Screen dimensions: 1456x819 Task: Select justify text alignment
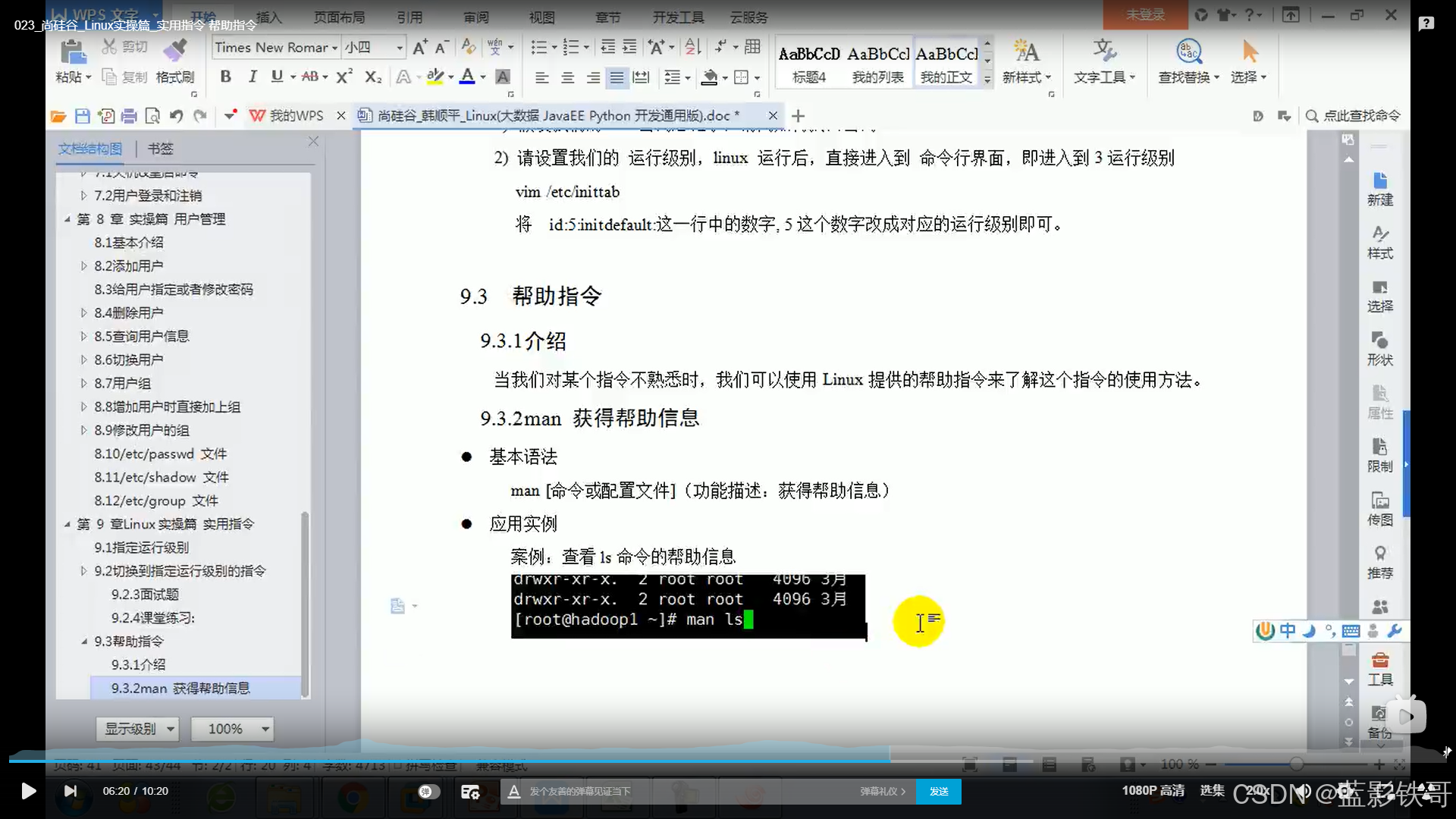tap(617, 77)
